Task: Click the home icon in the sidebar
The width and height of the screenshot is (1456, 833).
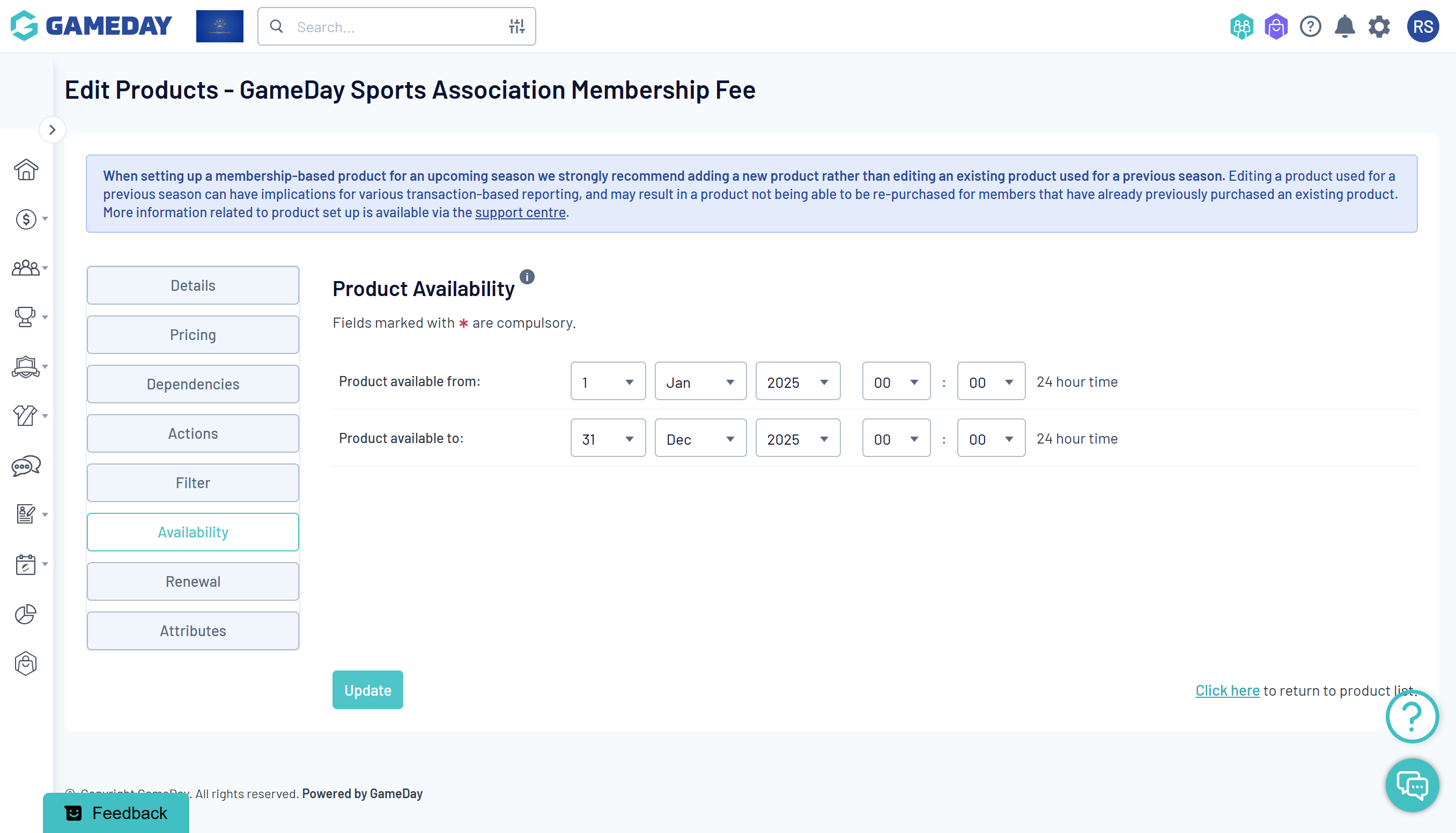Action: pos(26,169)
